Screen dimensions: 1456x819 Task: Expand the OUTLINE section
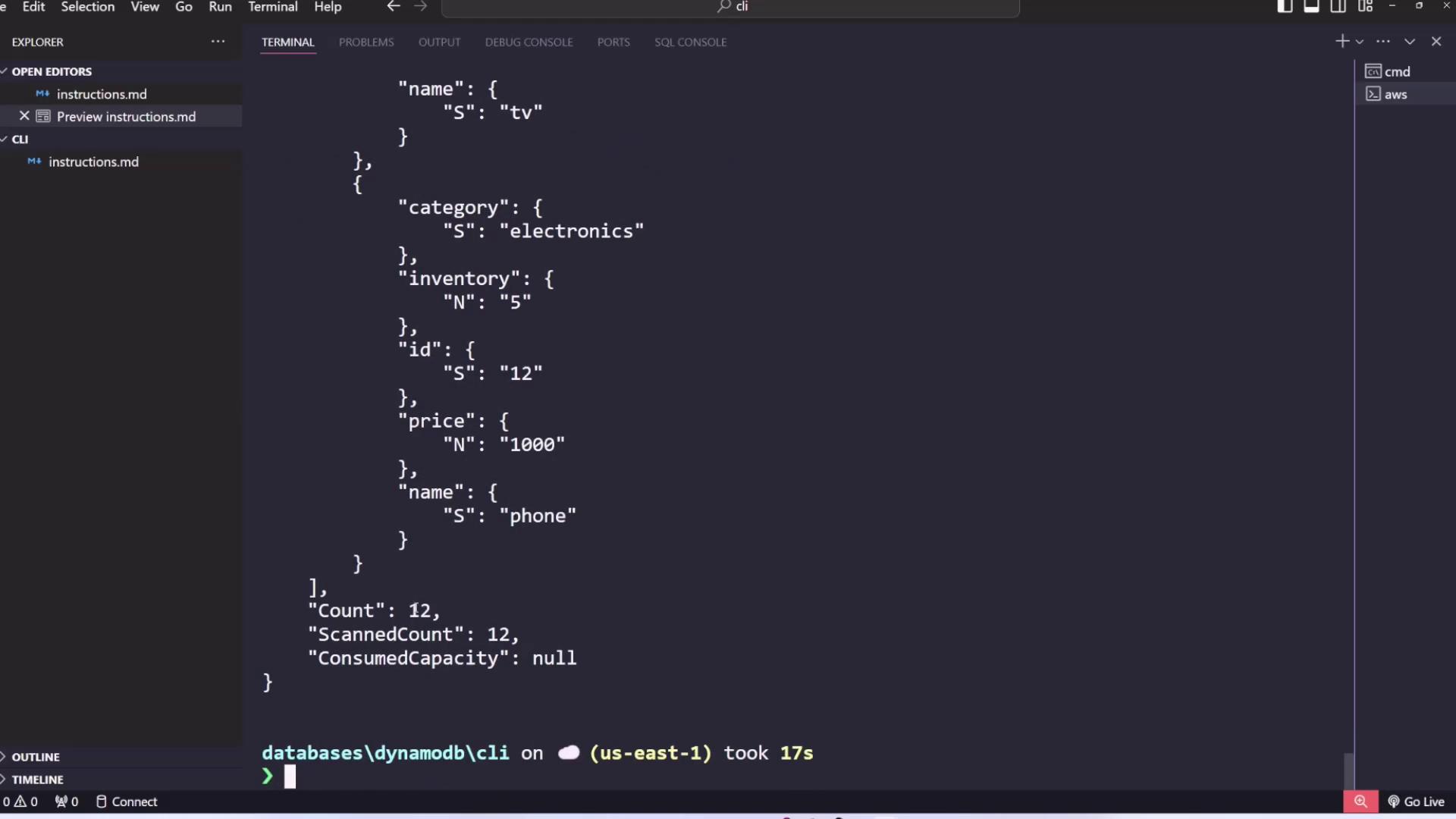(35, 757)
